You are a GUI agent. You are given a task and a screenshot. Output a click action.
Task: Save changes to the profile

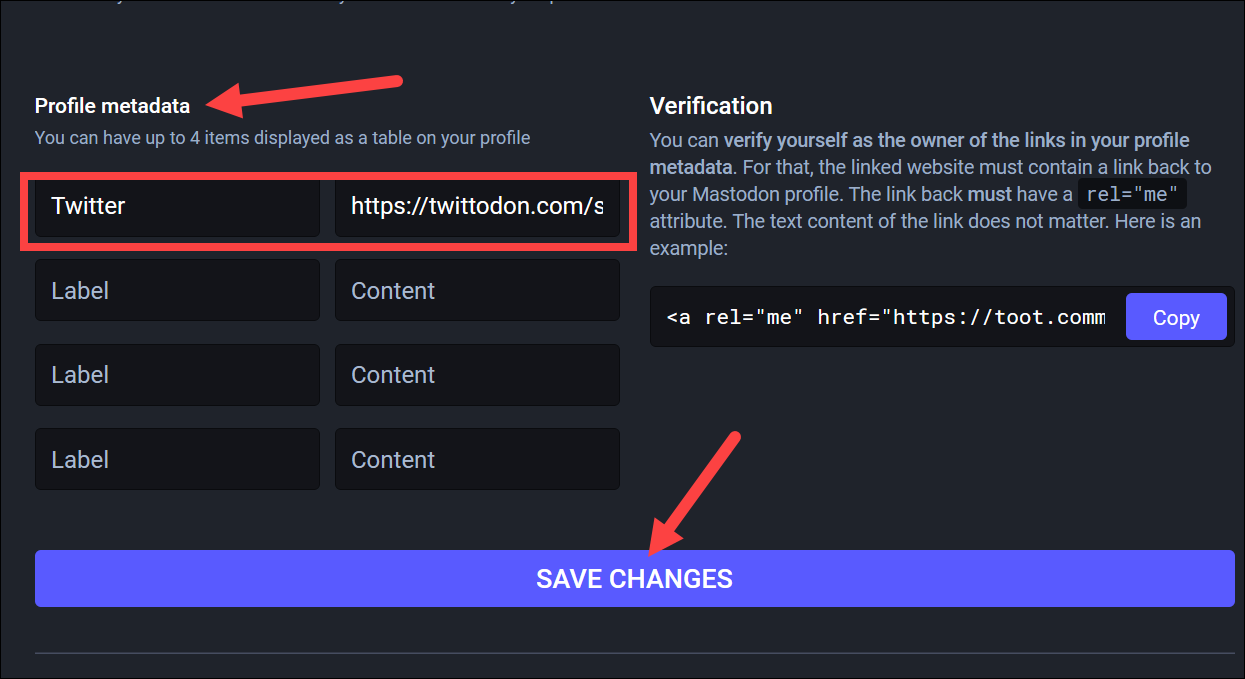pos(635,578)
